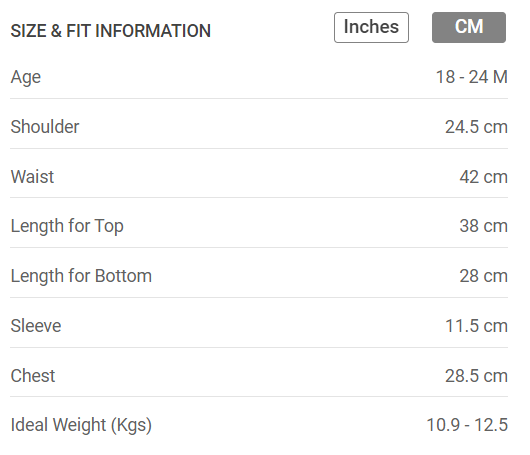Click the 38 cm top length value
Viewport: 530px width, 455px height.
pyautogui.click(x=483, y=226)
